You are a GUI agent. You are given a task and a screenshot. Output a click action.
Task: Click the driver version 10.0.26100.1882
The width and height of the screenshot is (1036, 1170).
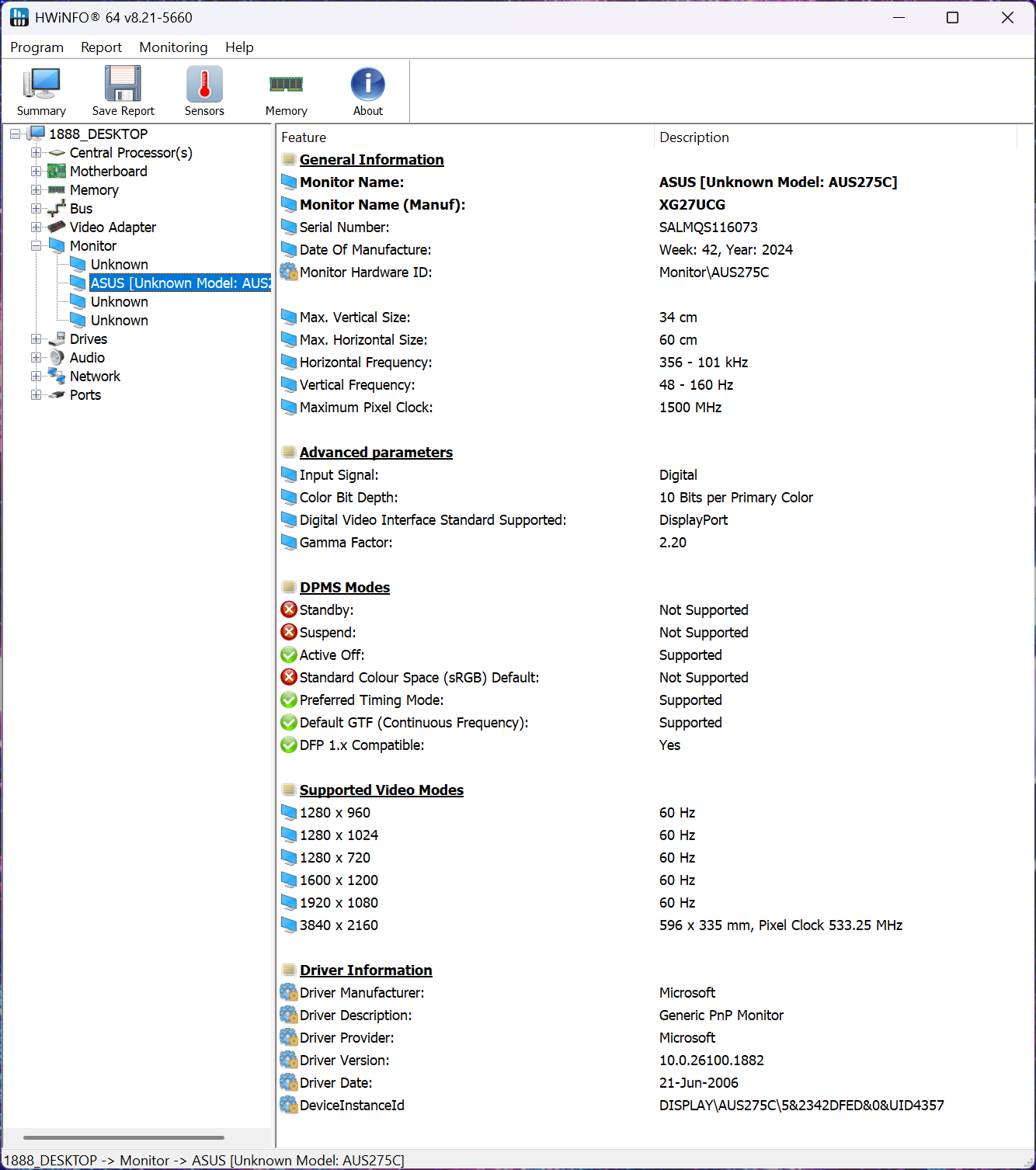[x=711, y=1060]
